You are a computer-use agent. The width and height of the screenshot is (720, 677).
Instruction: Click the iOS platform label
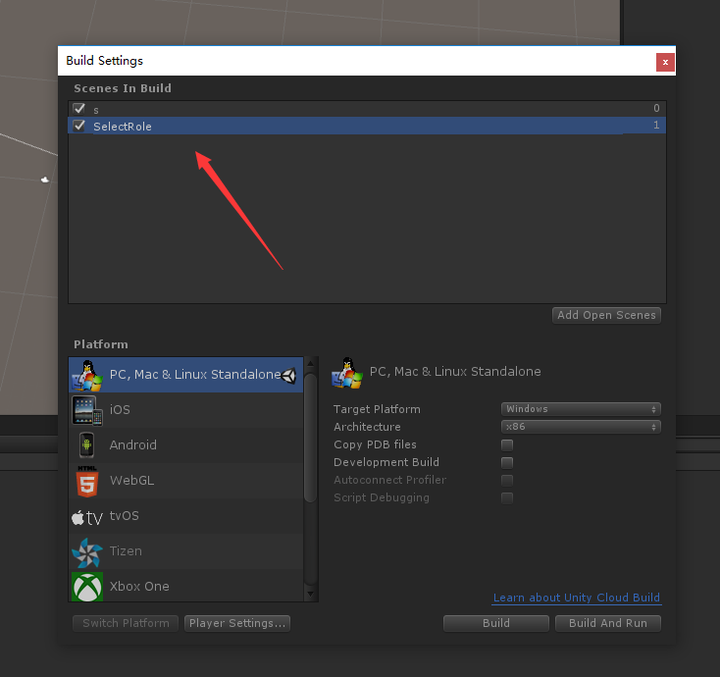[120, 410]
